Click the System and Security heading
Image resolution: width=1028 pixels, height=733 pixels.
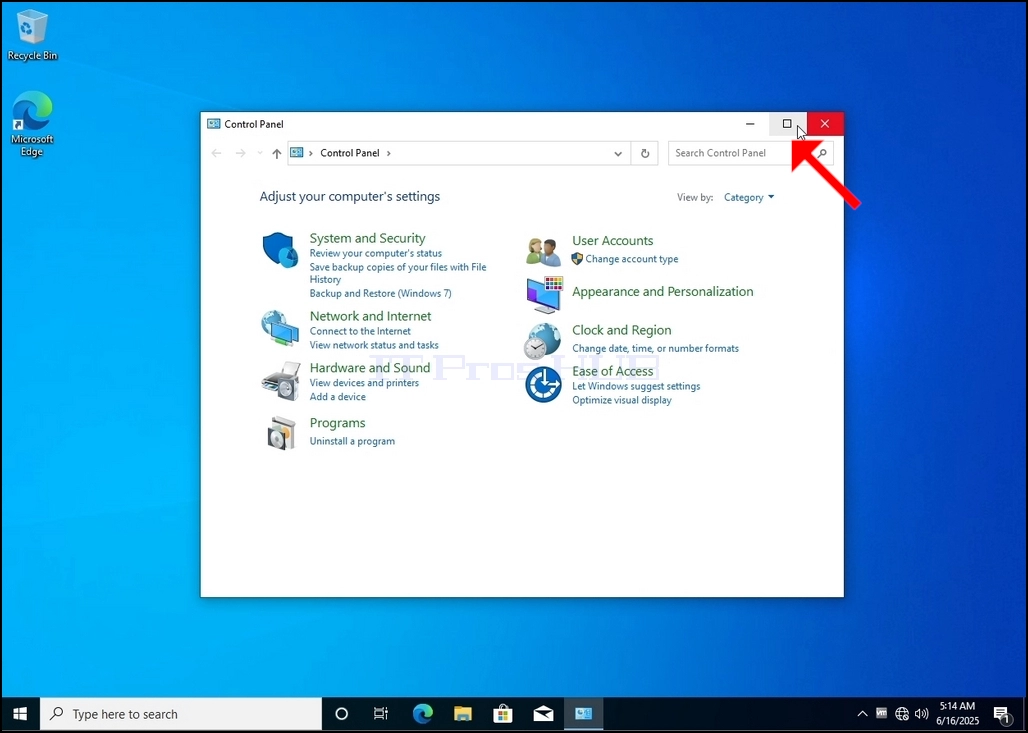pyautogui.click(x=367, y=238)
